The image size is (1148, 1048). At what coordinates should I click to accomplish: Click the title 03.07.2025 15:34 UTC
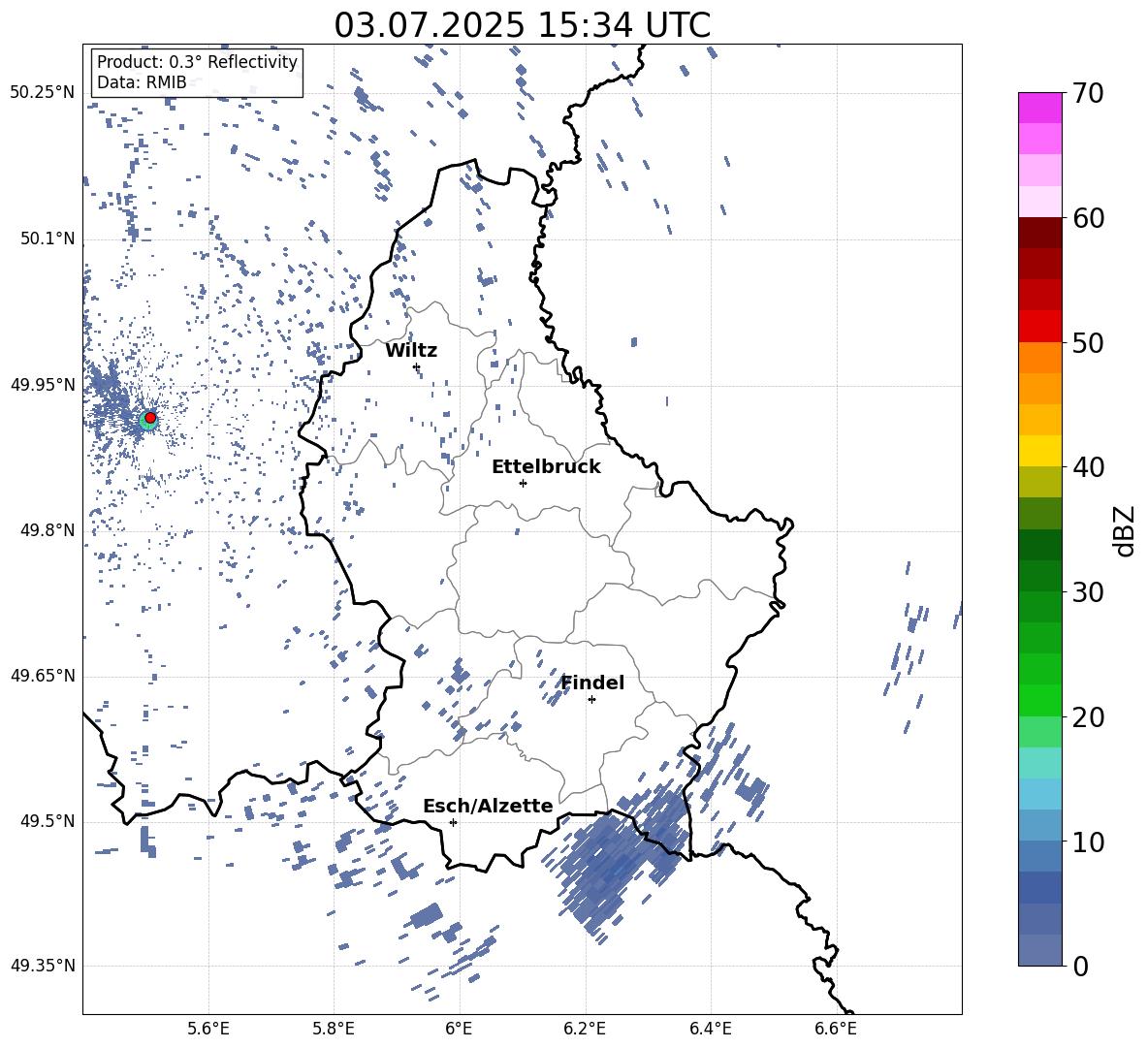point(522,25)
